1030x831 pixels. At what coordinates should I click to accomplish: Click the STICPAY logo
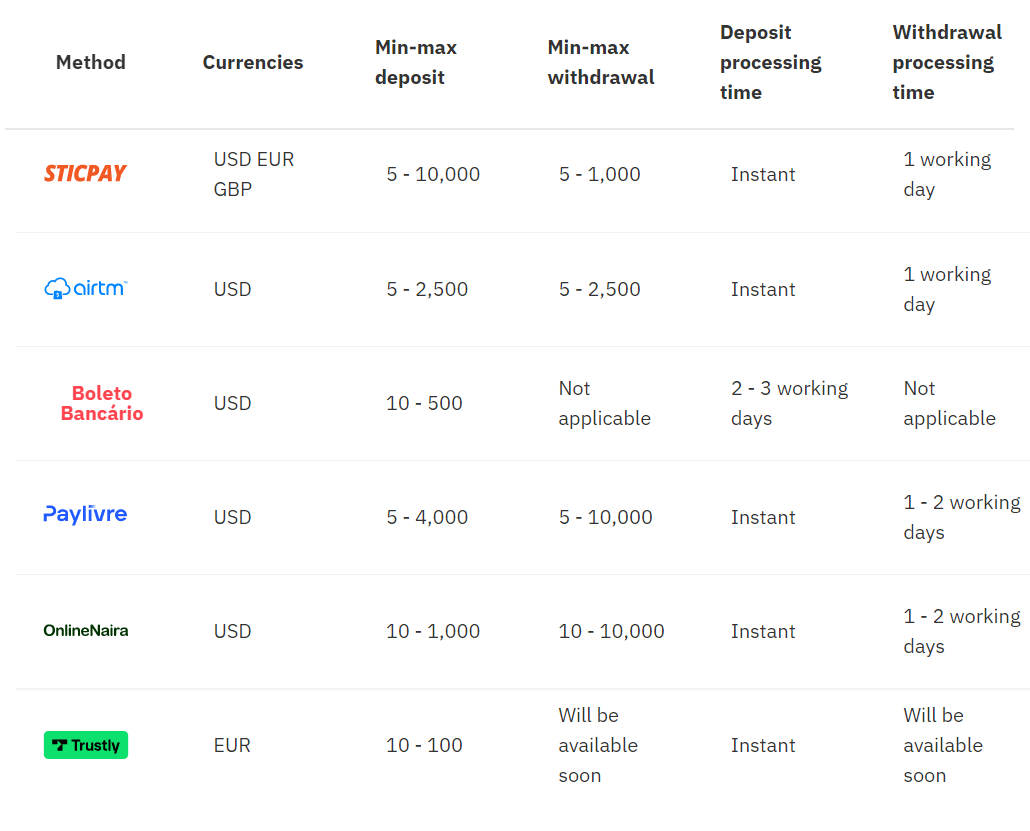85,173
